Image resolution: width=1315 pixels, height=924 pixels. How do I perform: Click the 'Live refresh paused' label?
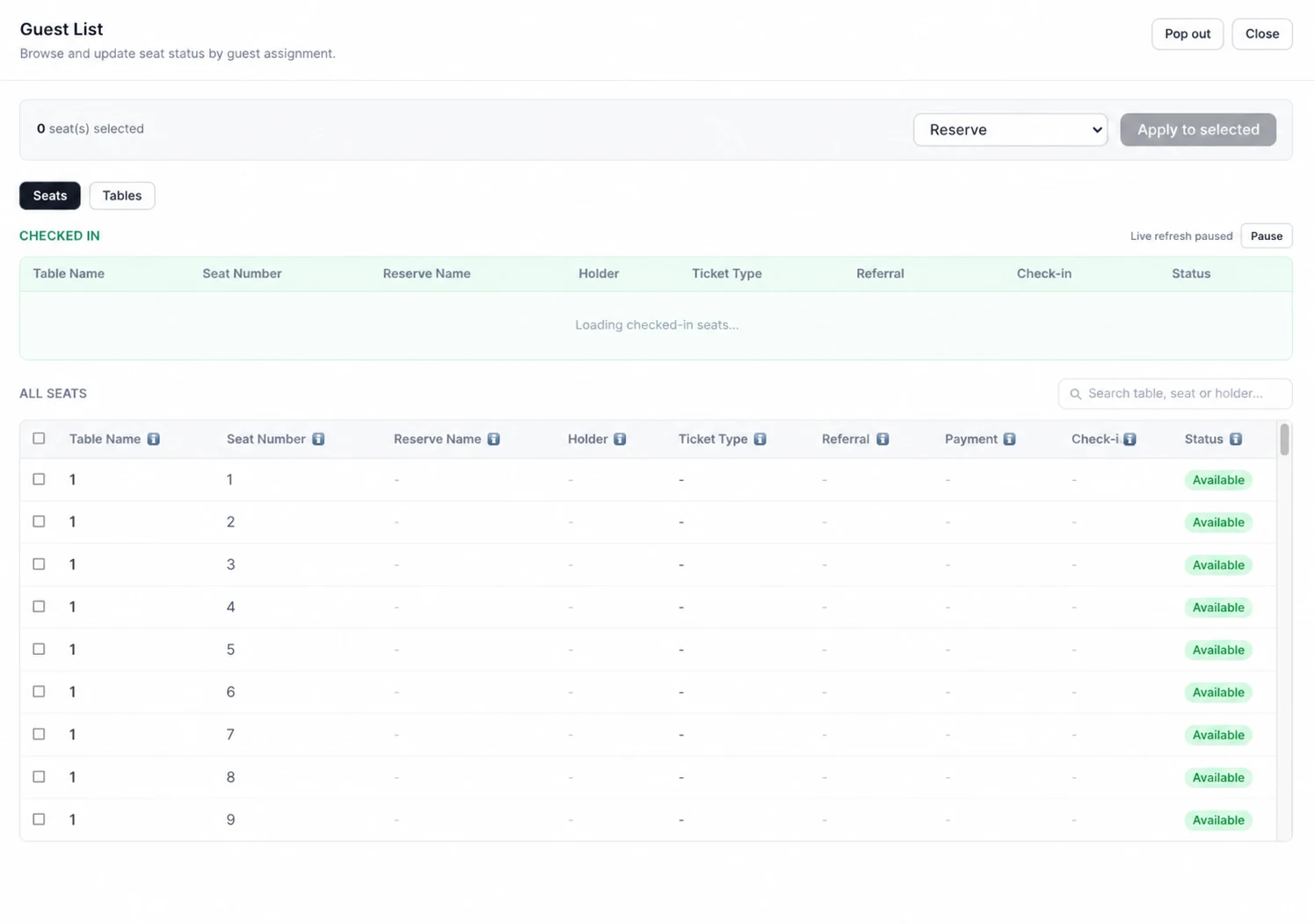1181,236
